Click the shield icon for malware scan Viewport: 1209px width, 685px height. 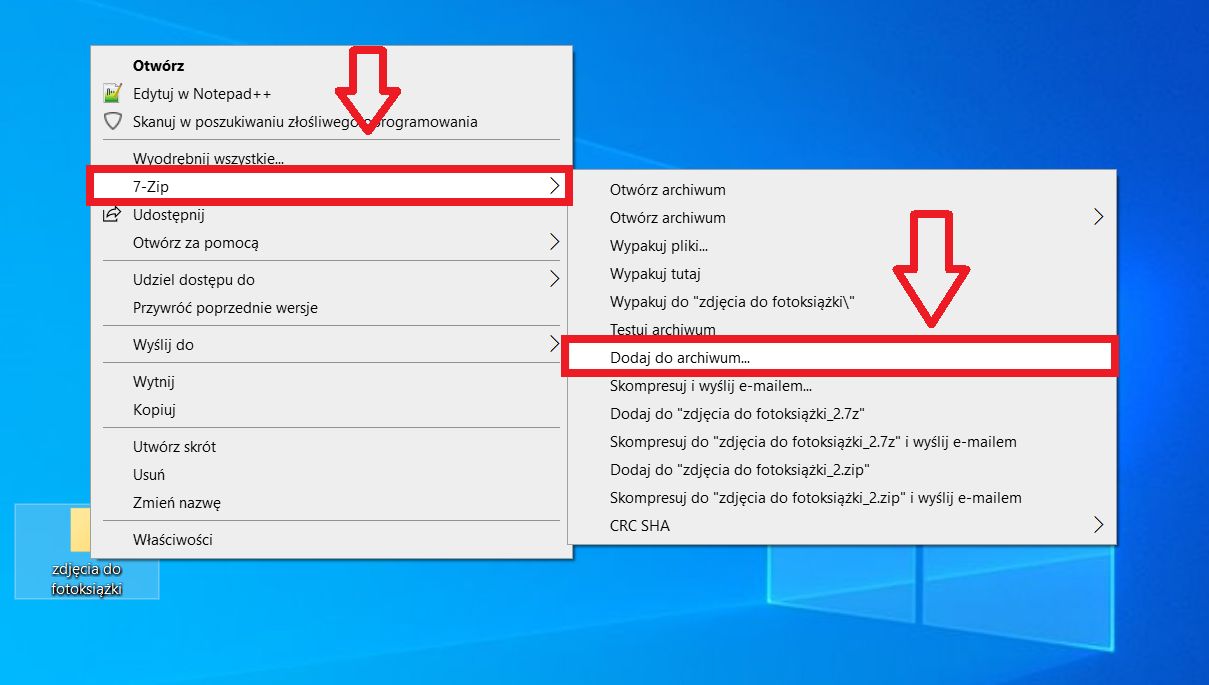click(112, 121)
